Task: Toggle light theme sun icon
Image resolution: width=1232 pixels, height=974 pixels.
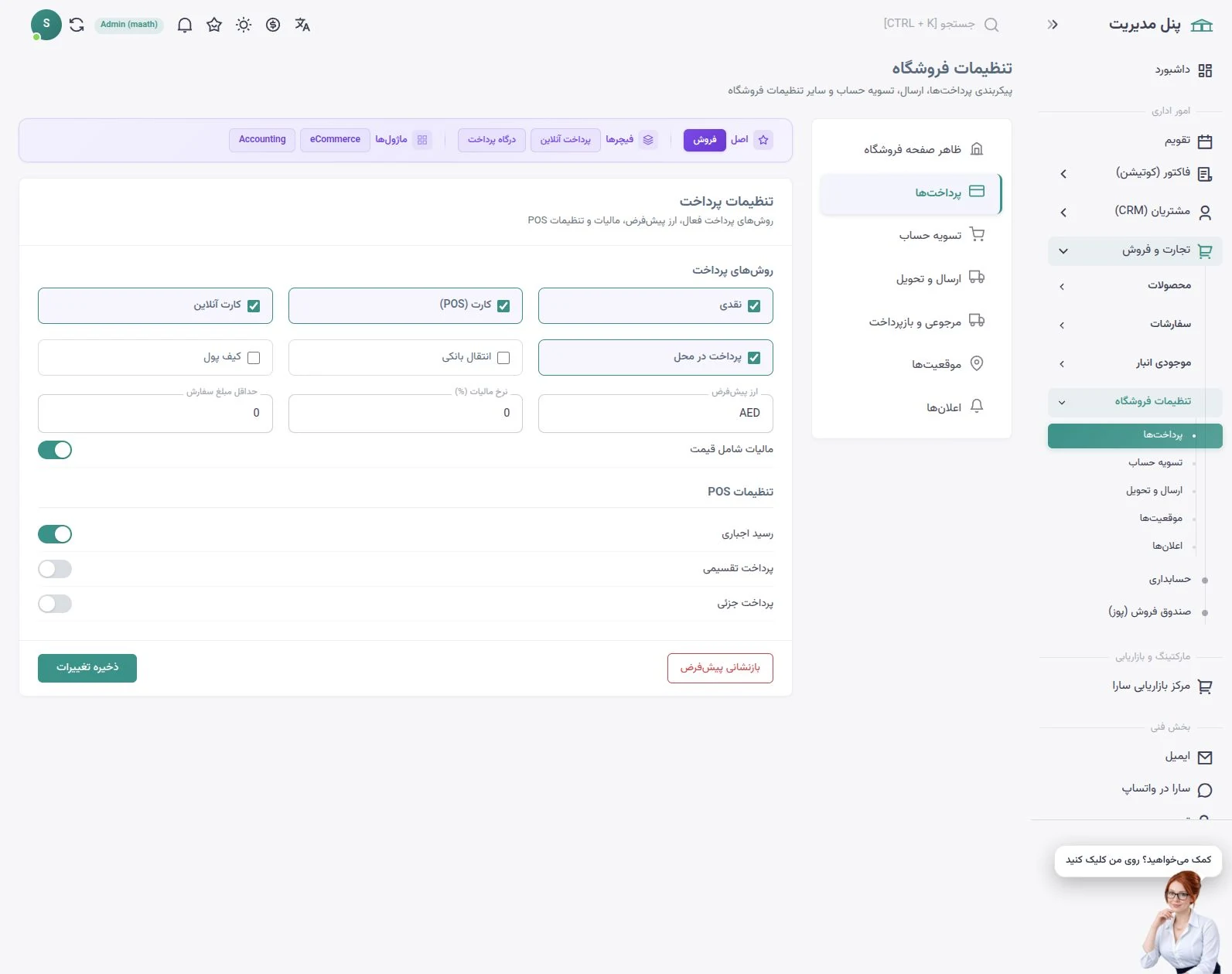Action: click(x=244, y=25)
